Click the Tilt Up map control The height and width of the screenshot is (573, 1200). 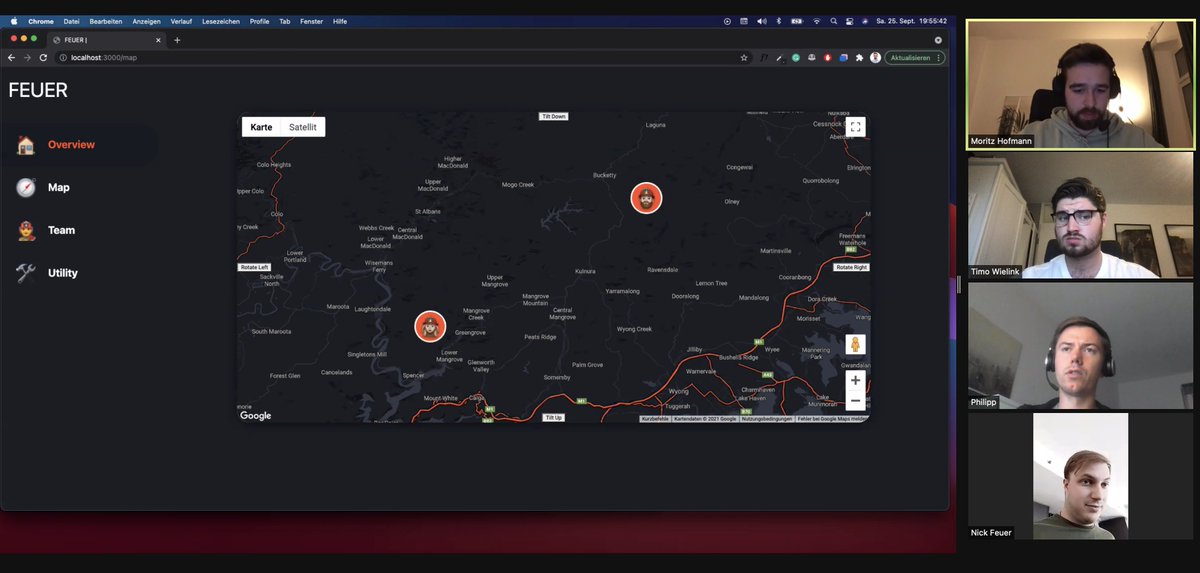(553, 417)
